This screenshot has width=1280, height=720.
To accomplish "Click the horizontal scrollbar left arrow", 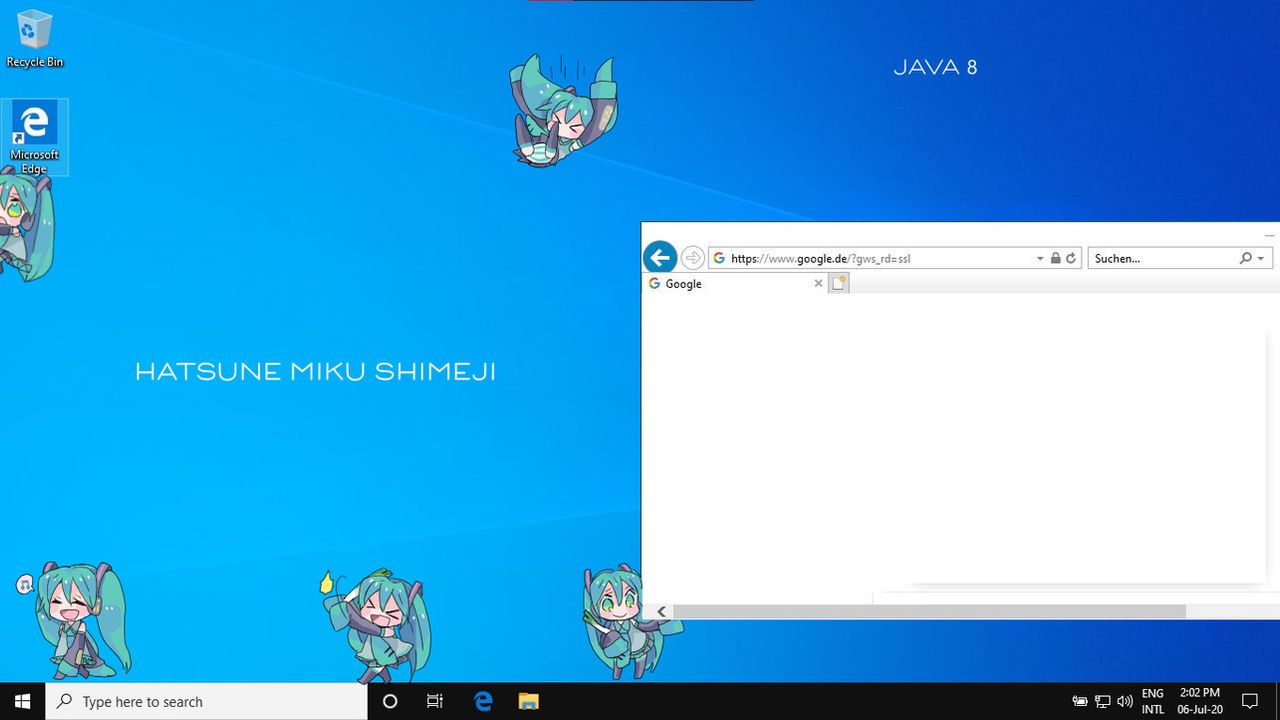I will tap(661, 611).
